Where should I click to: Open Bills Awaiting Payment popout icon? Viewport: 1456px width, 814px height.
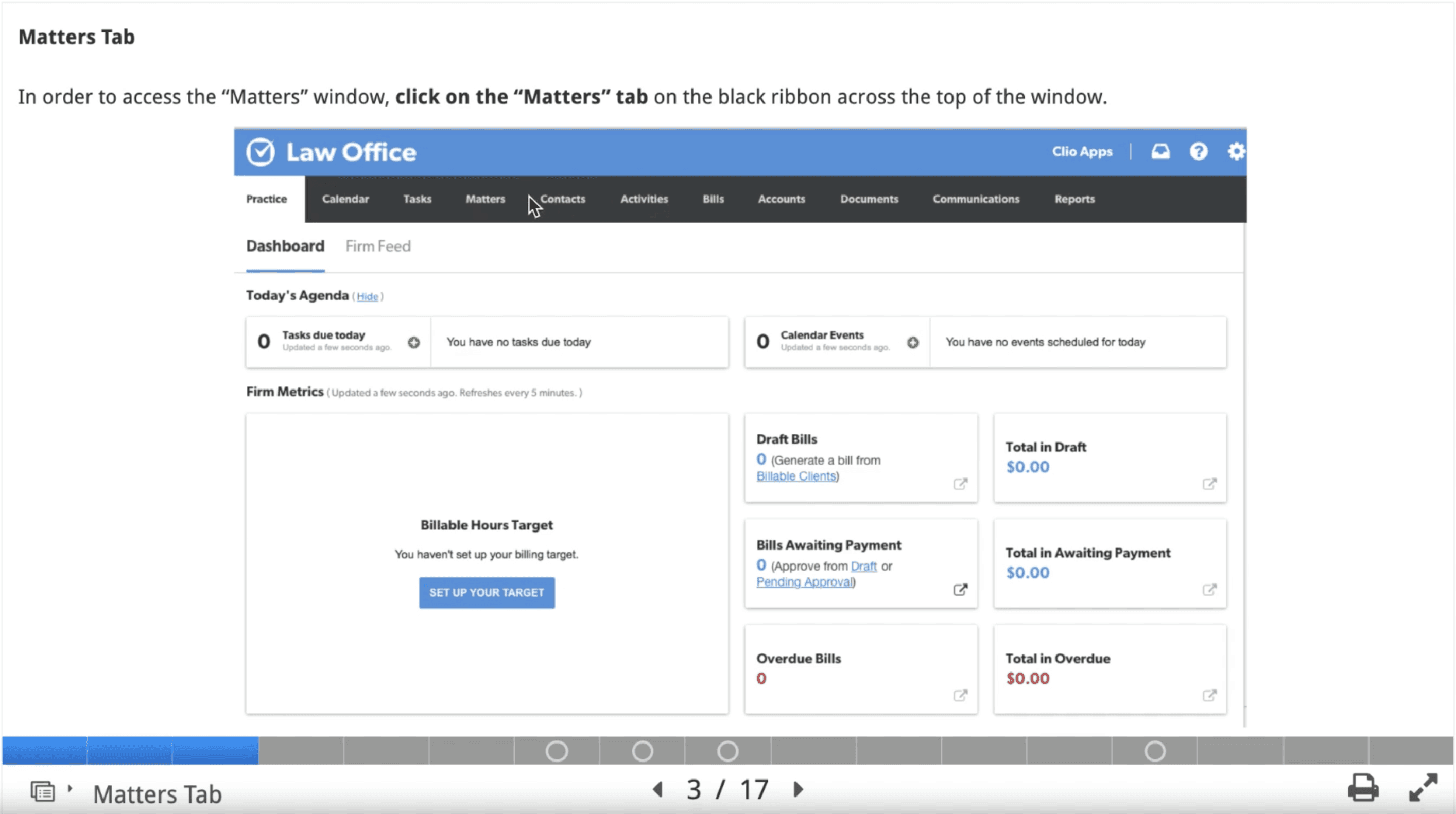pos(960,590)
